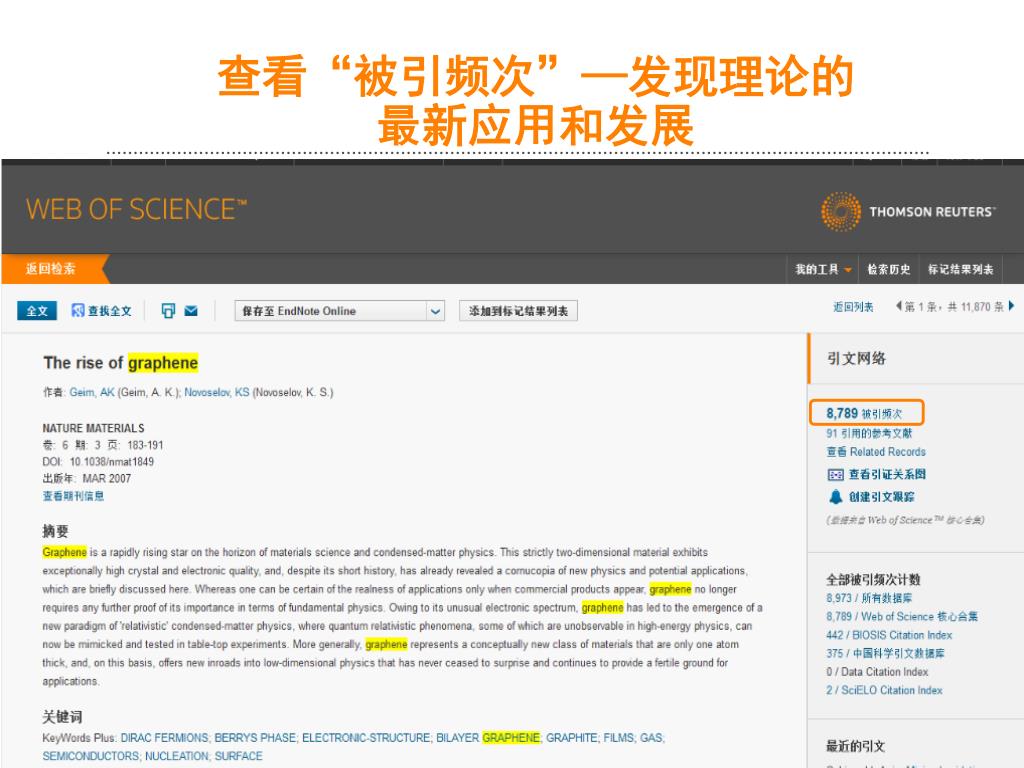The height and width of the screenshot is (768, 1024).
Task: Click the print icon in toolbar
Action: (x=168, y=311)
